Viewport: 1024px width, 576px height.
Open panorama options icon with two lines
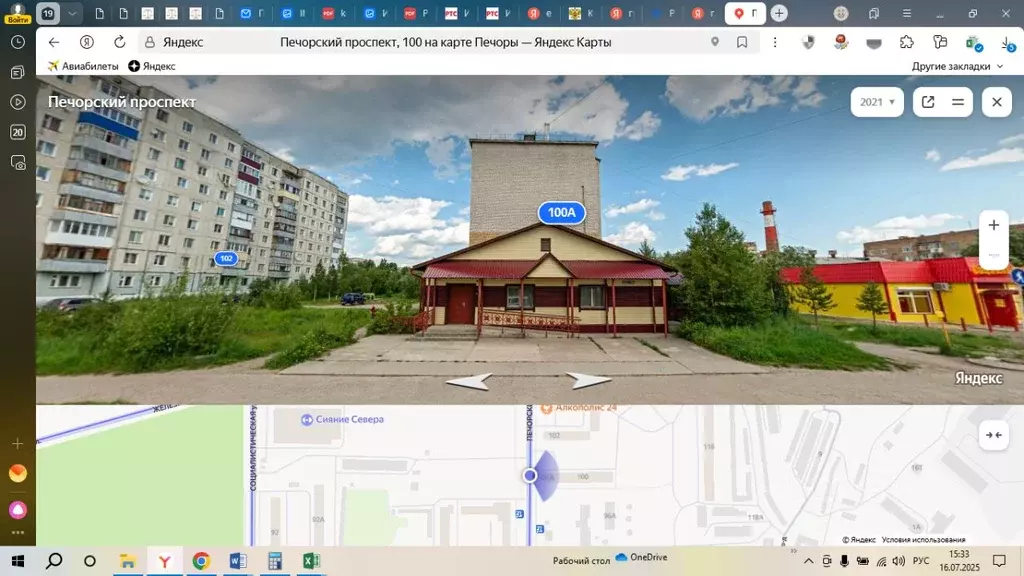pyautogui.click(x=958, y=102)
